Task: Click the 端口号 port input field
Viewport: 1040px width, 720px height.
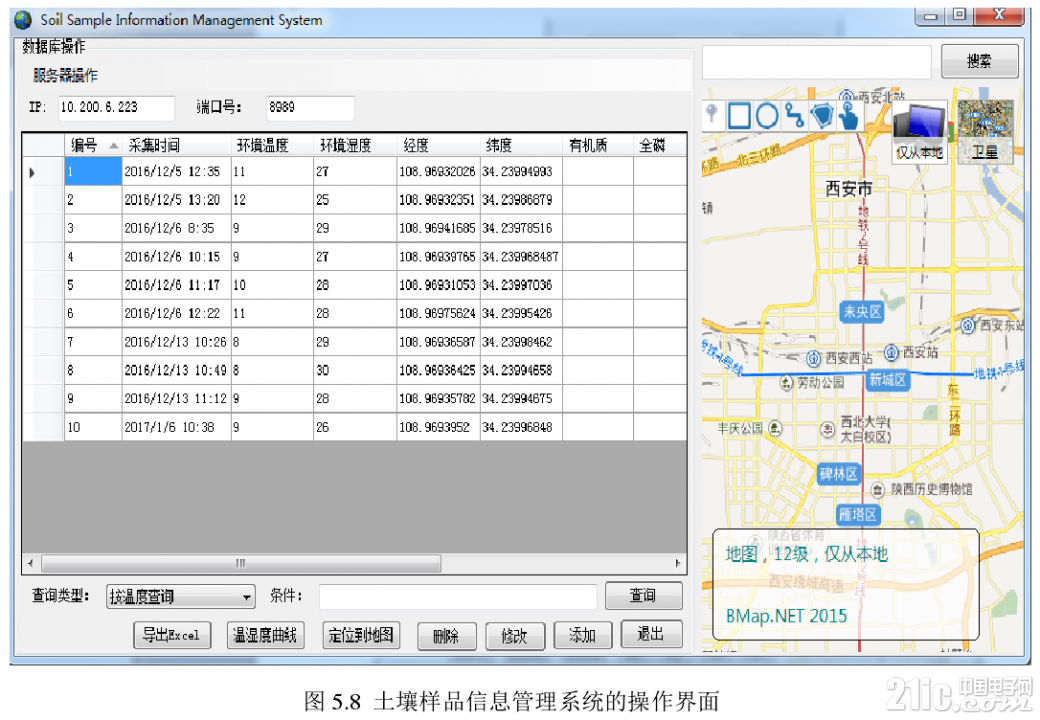Action: 310,107
